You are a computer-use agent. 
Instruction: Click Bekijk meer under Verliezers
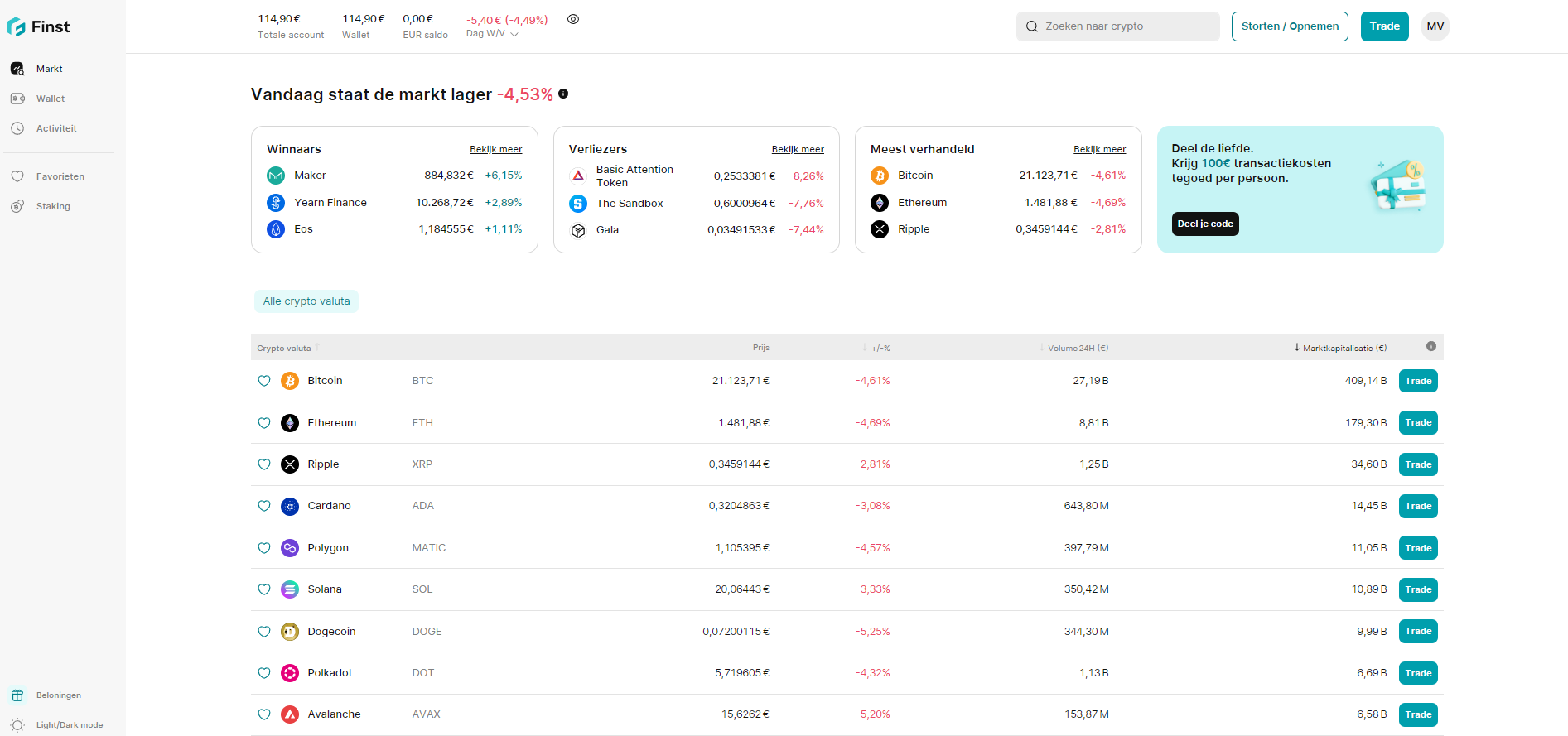(x=797, y=149)
